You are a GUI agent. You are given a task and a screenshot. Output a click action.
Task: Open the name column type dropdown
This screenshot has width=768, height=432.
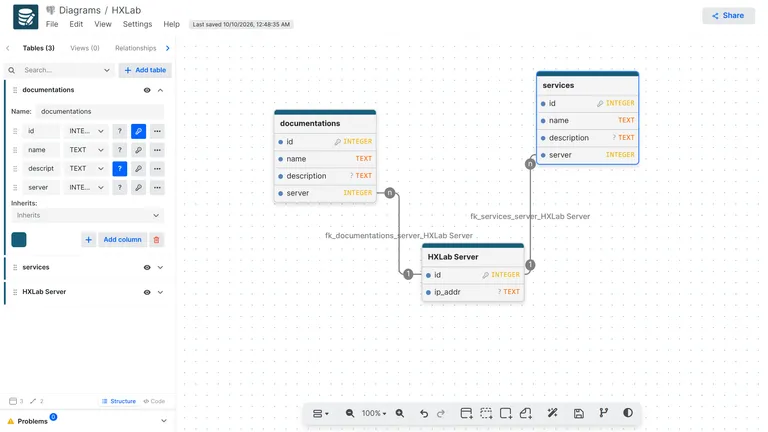coord(86,150)
